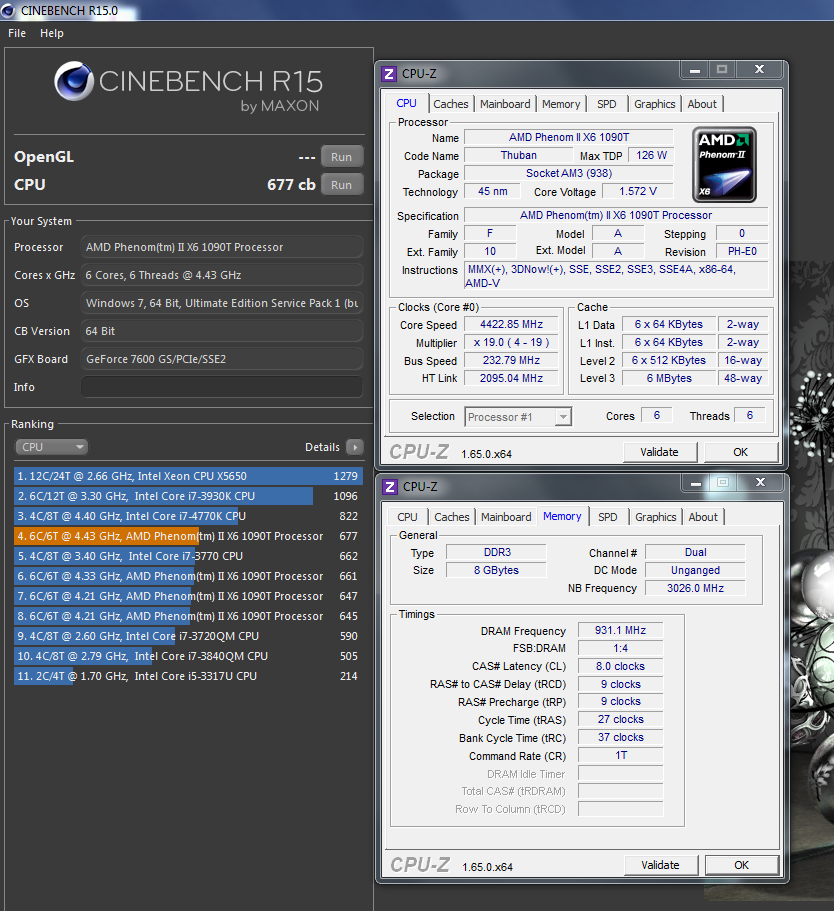
Task: Click the empty Info input field
Action: (x=222, y=387)
